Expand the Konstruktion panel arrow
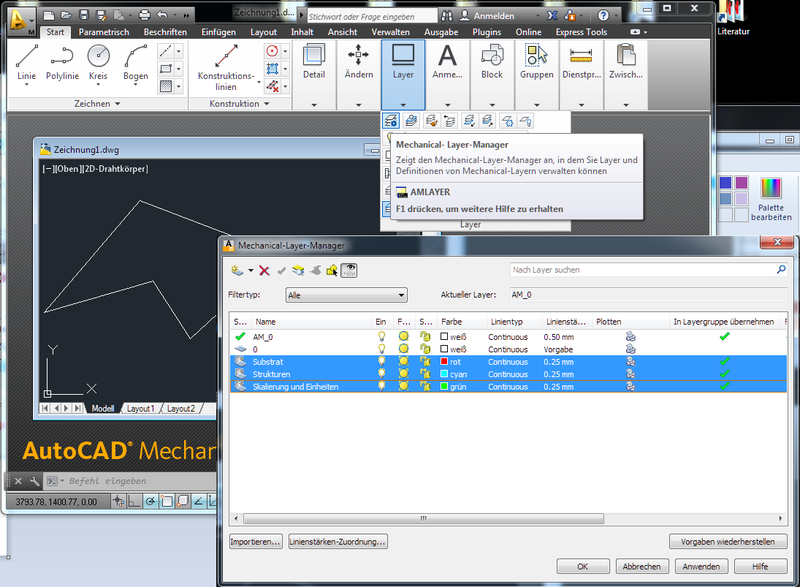 tap(267, 104)
